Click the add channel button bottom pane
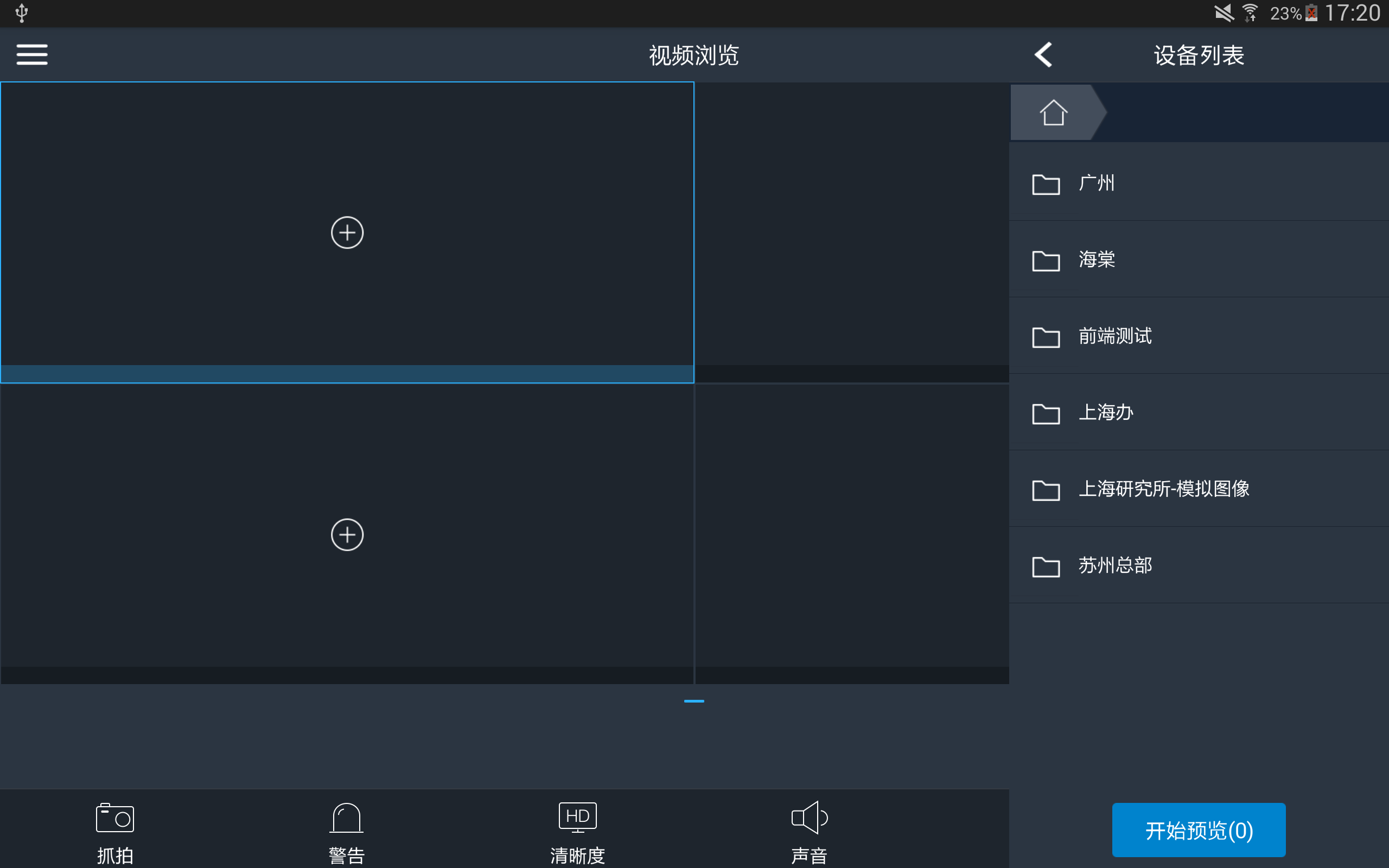The image size is (1389, 868). point(347,533)
